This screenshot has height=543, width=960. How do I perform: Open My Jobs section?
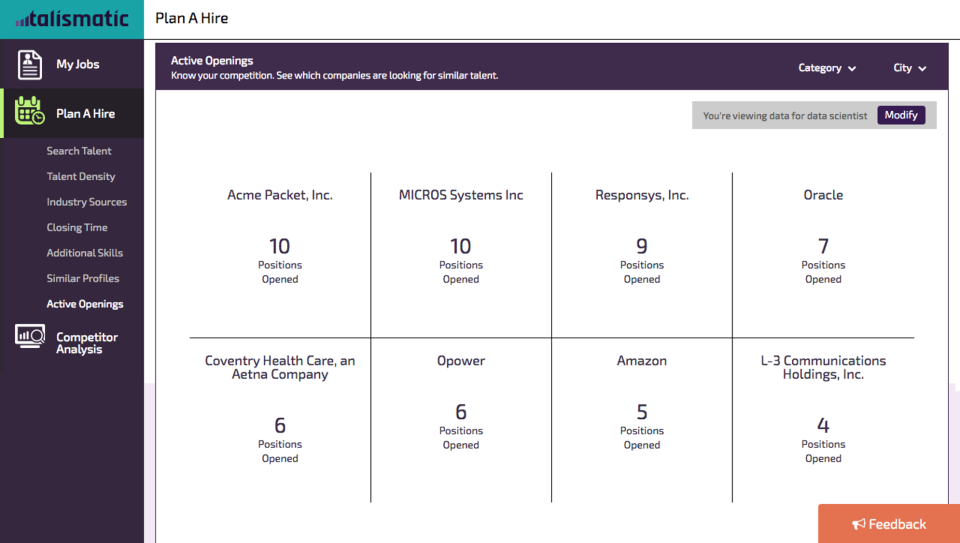78,64
